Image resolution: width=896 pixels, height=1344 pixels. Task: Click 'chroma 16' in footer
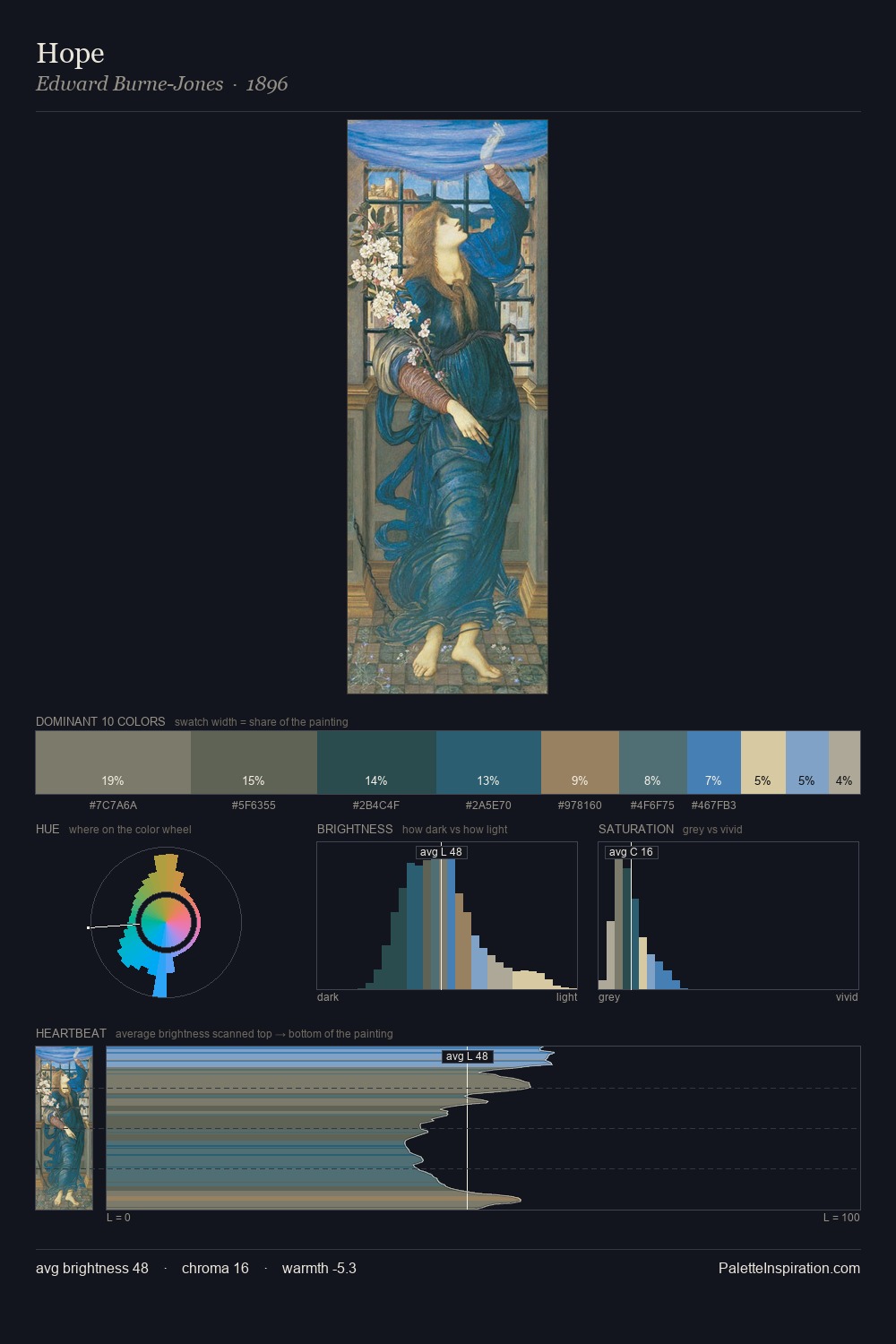click(x=215, y=1268)
